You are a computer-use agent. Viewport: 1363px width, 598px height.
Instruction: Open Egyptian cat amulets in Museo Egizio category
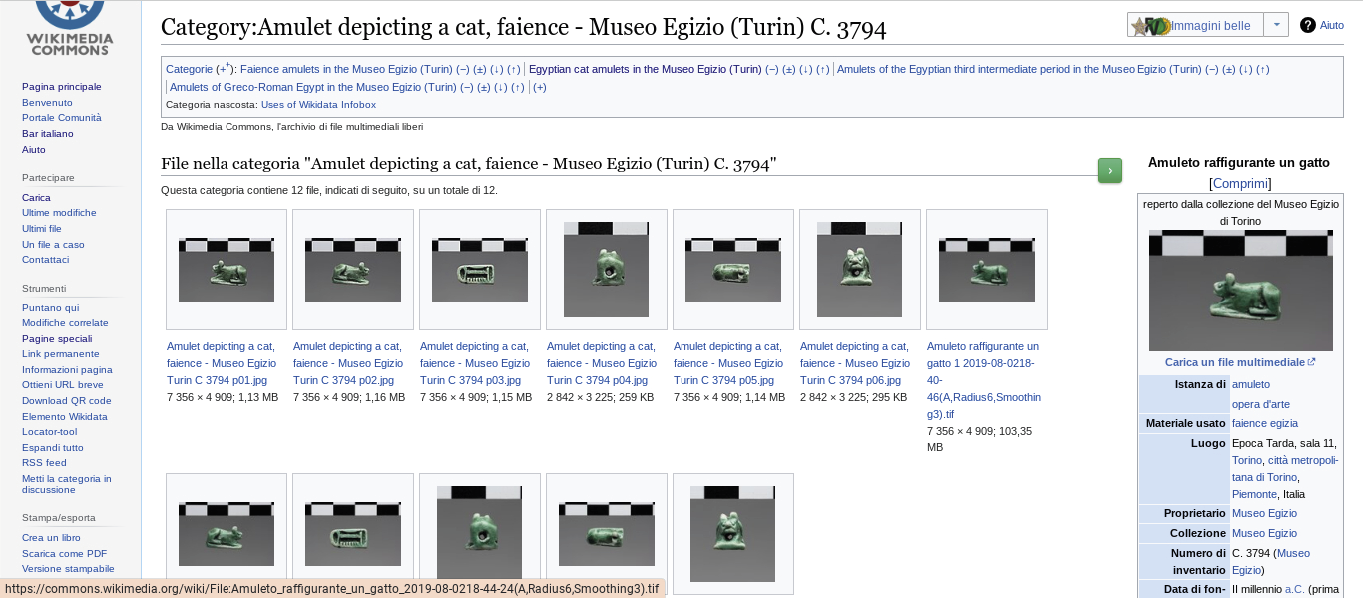tap(645, 69)
